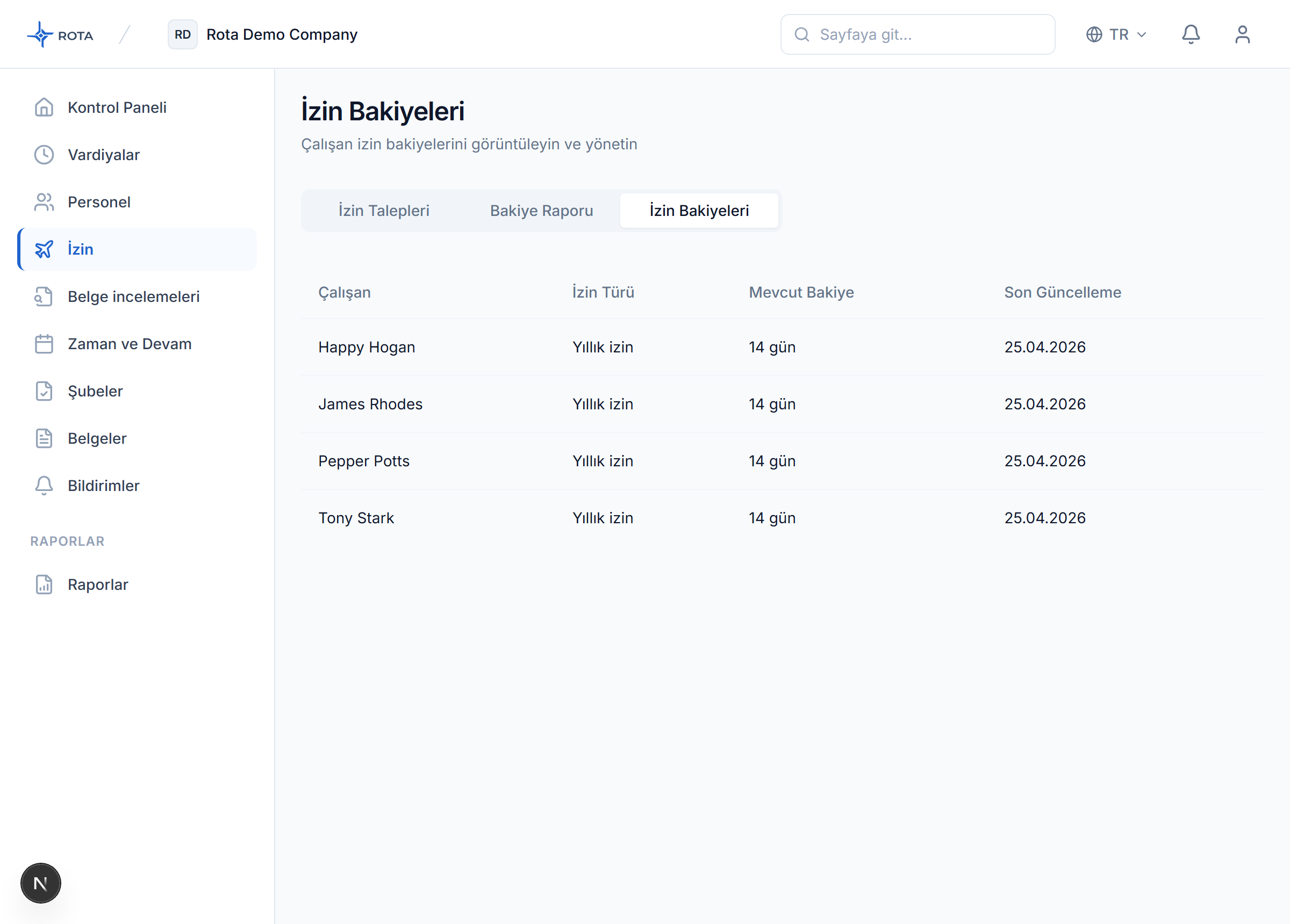Go to Vardiyalar page

137,155
